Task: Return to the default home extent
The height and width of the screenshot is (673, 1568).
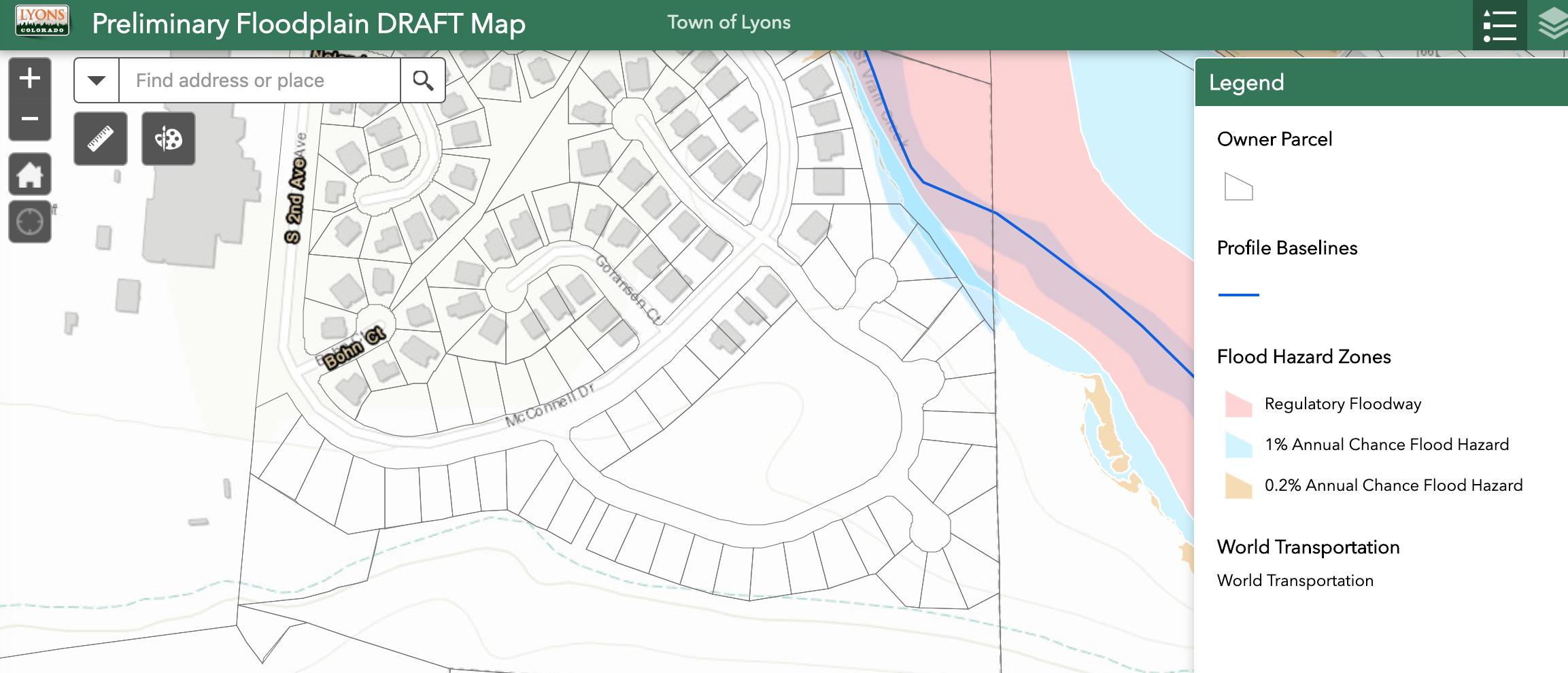Action: pyautogui.click(x=29, y=174)
